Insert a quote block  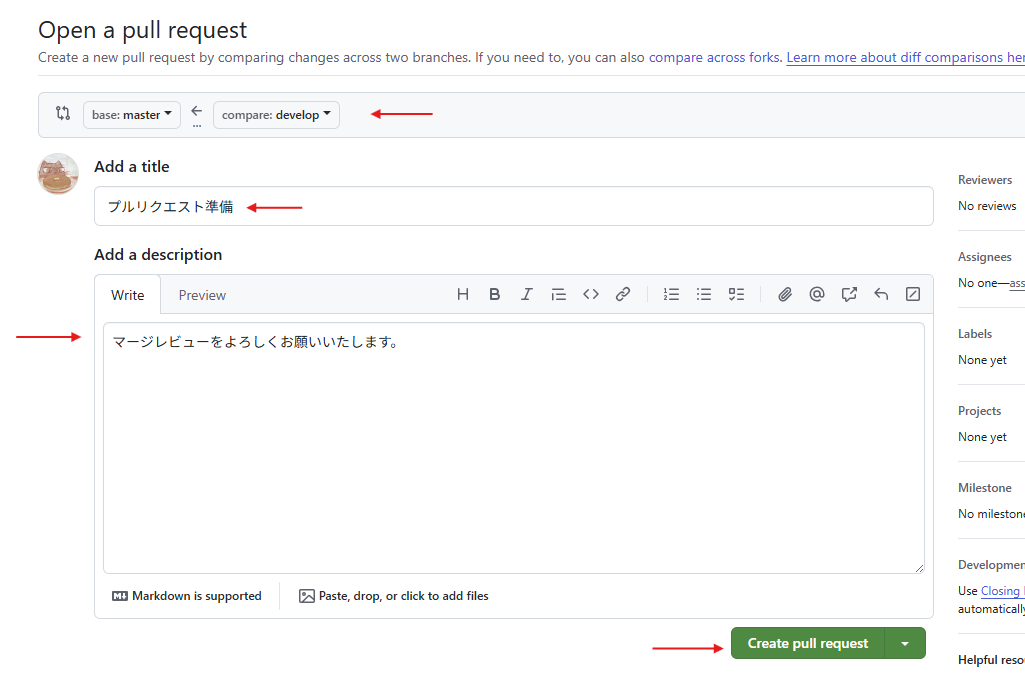pos(559,294)
